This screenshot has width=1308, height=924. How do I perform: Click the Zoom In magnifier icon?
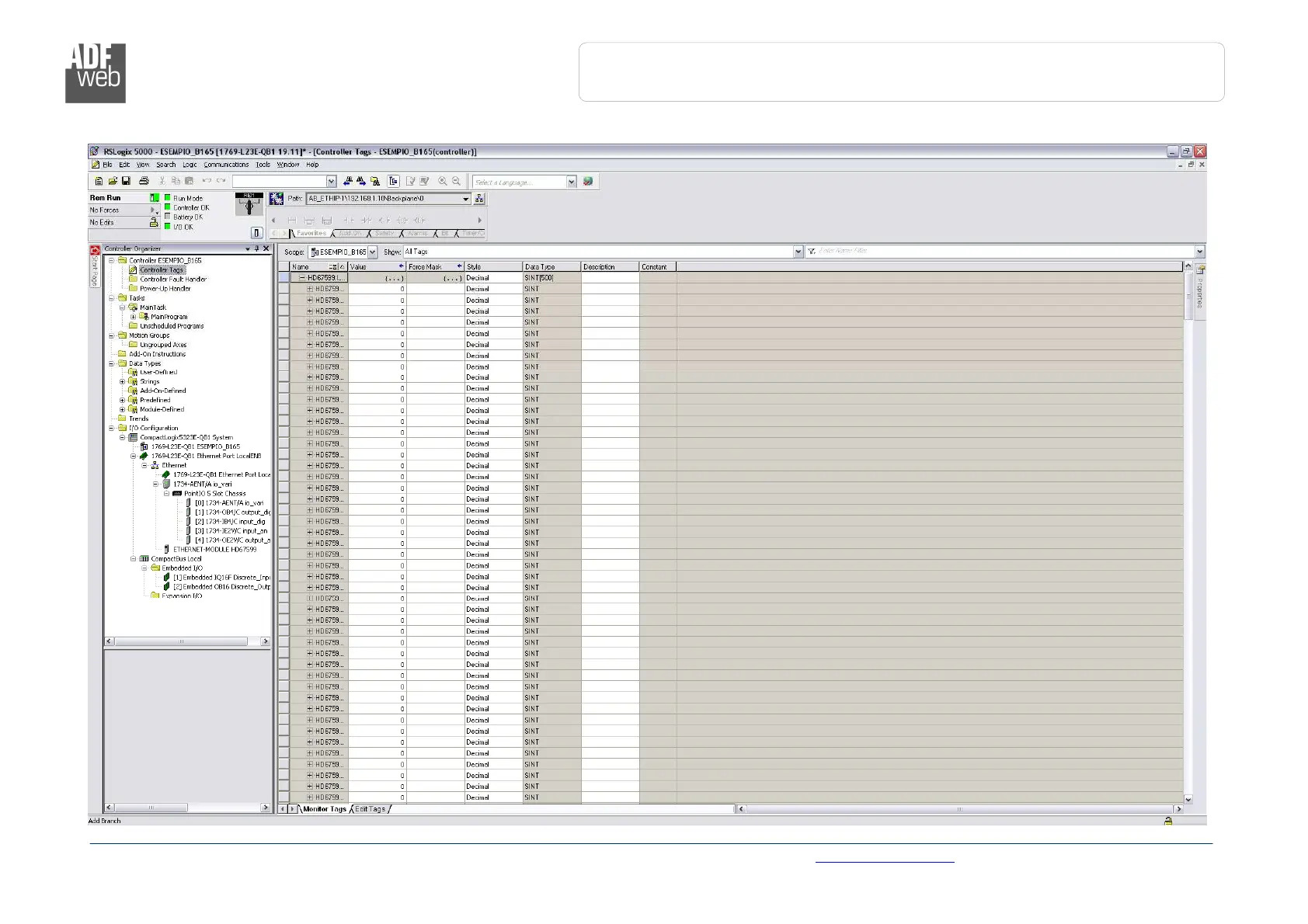442,181
